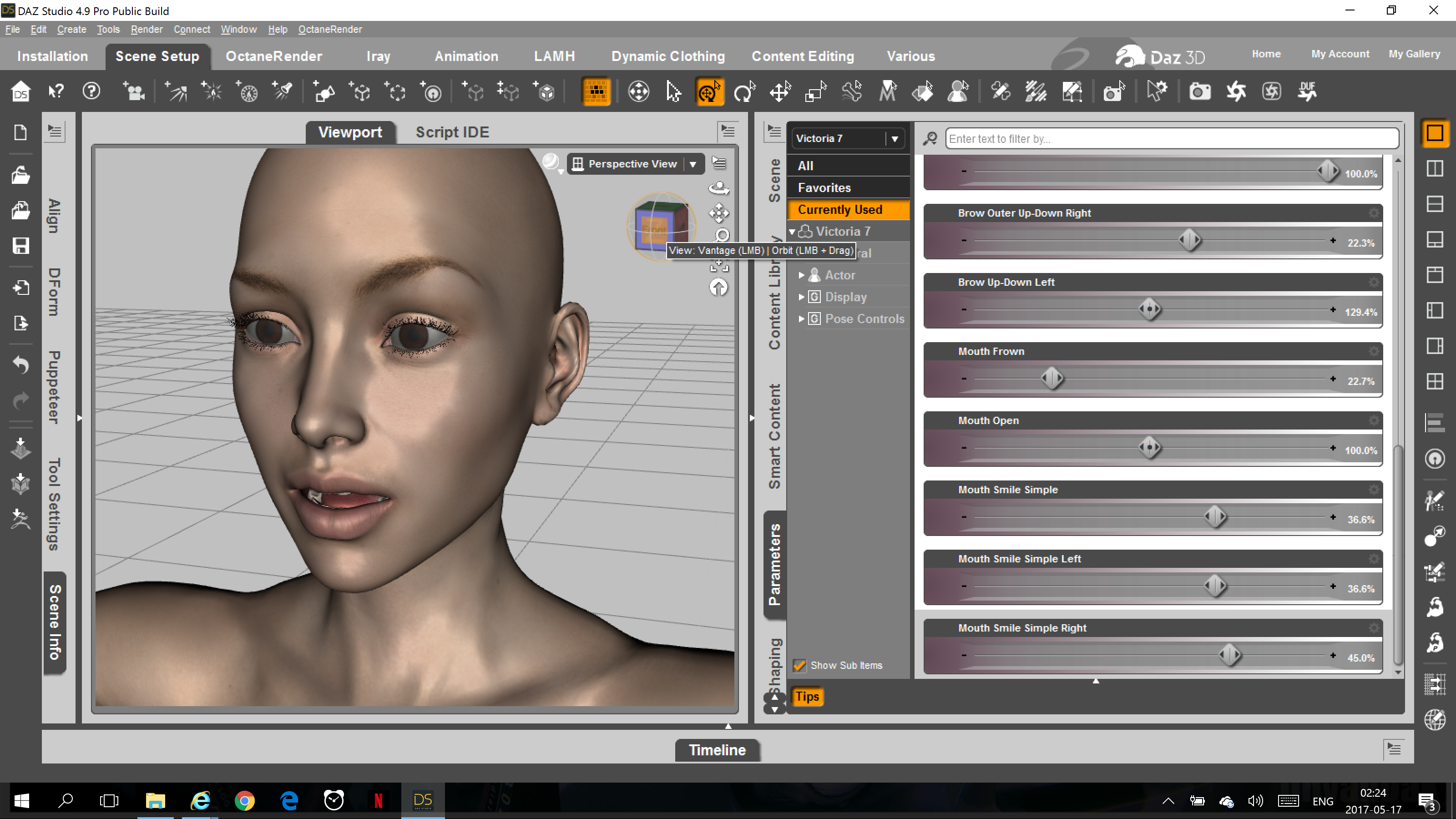
Task: Activate the Rotate tool in toolbar
Action: pyautogui.click(x=744, y=91)
